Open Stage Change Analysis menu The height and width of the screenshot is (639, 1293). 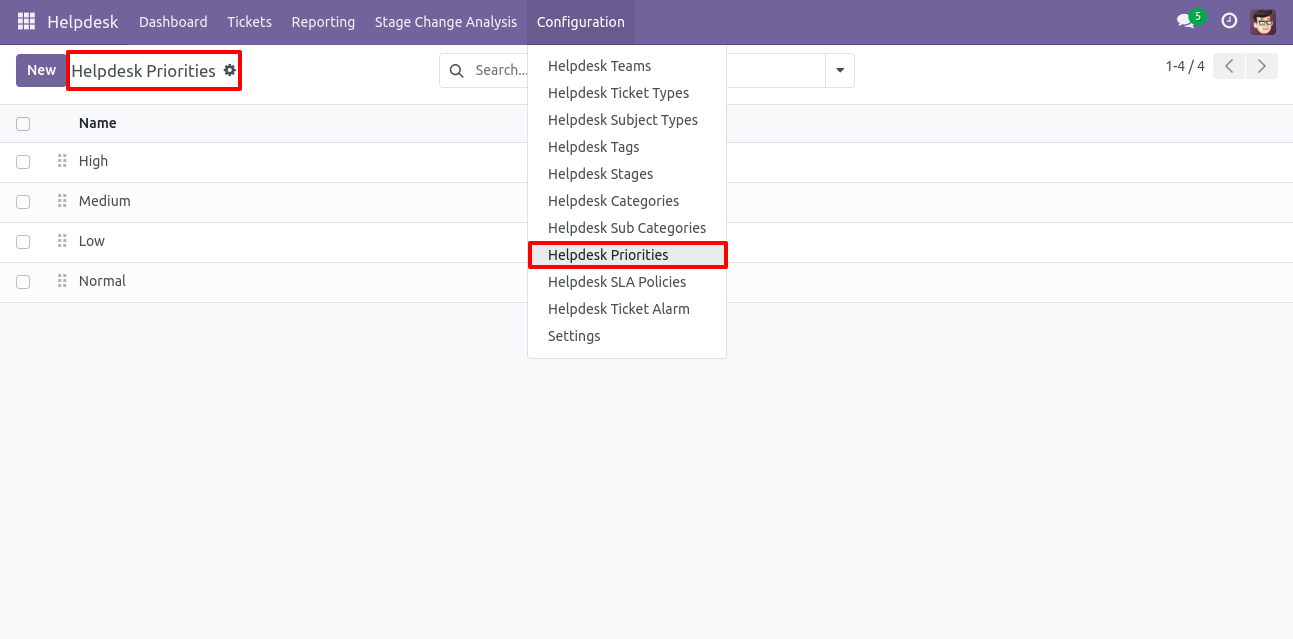point(446,22)
